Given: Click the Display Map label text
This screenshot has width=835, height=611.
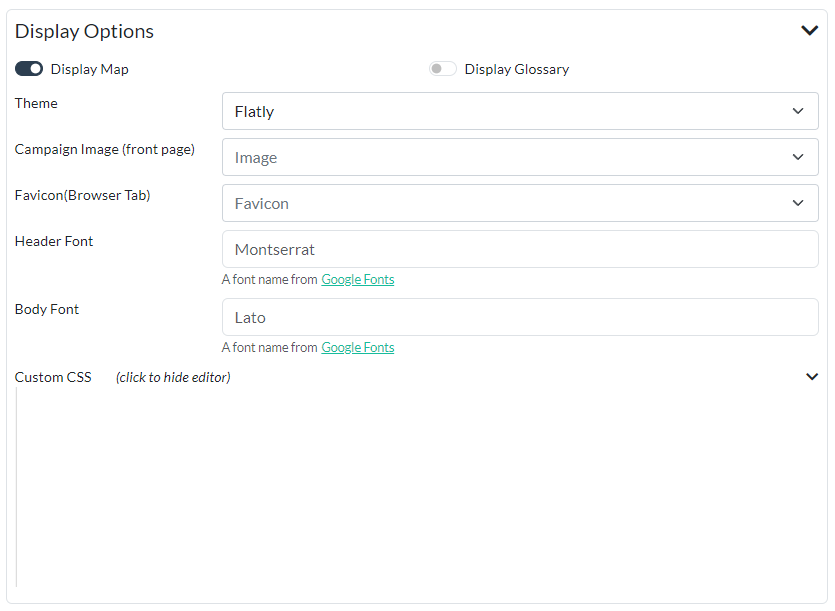Looking at the screenshot, I should pyautogui.click(x=89, y=69).
